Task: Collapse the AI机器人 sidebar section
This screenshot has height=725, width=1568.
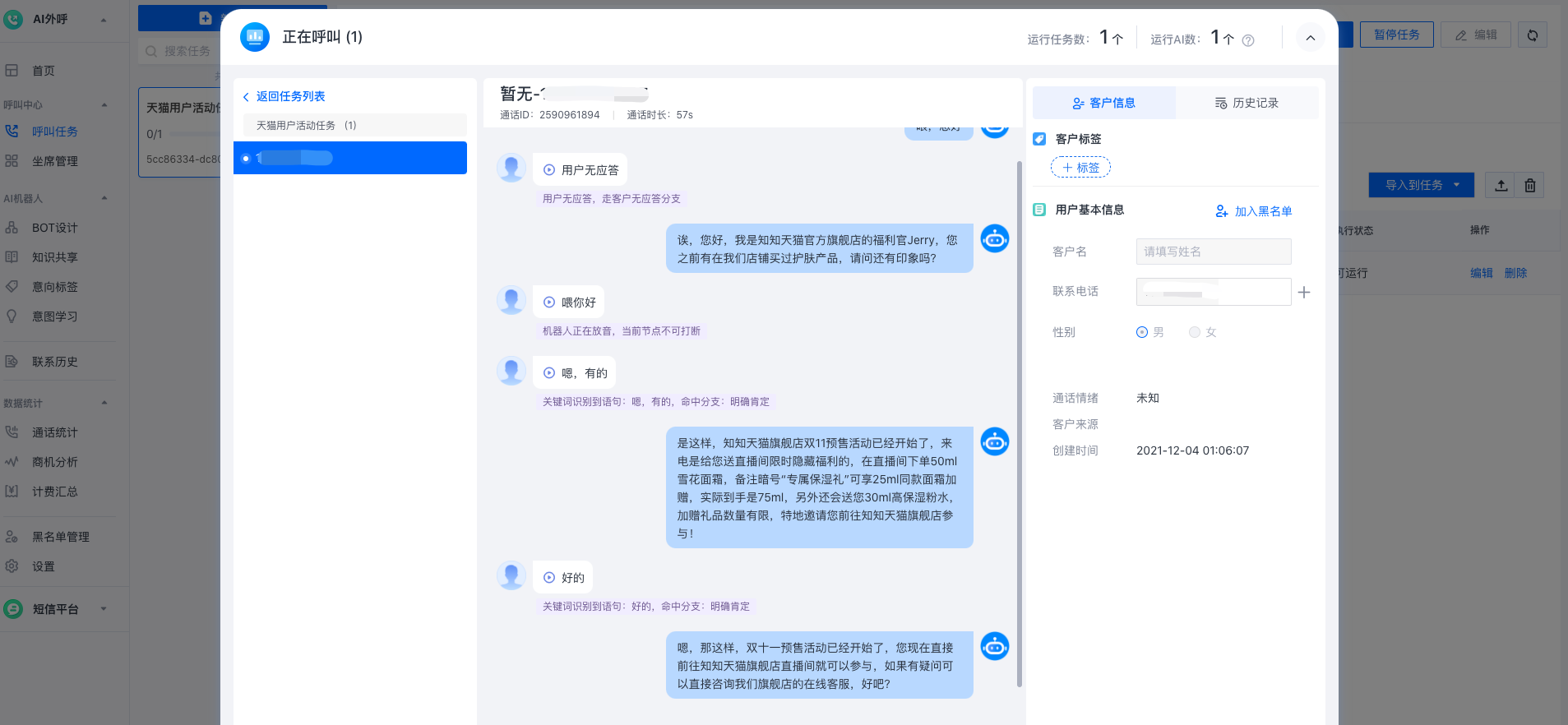Action: 104,198
